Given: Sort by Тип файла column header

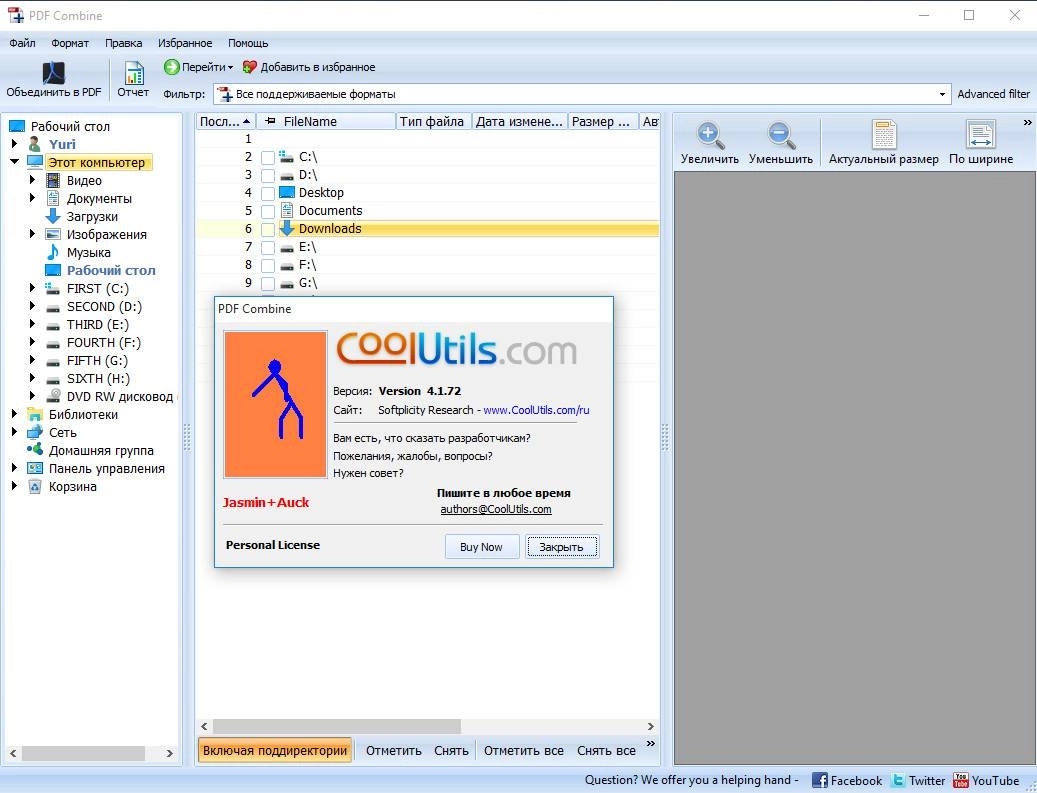Looking at the screenshot, I should point(433,122).
